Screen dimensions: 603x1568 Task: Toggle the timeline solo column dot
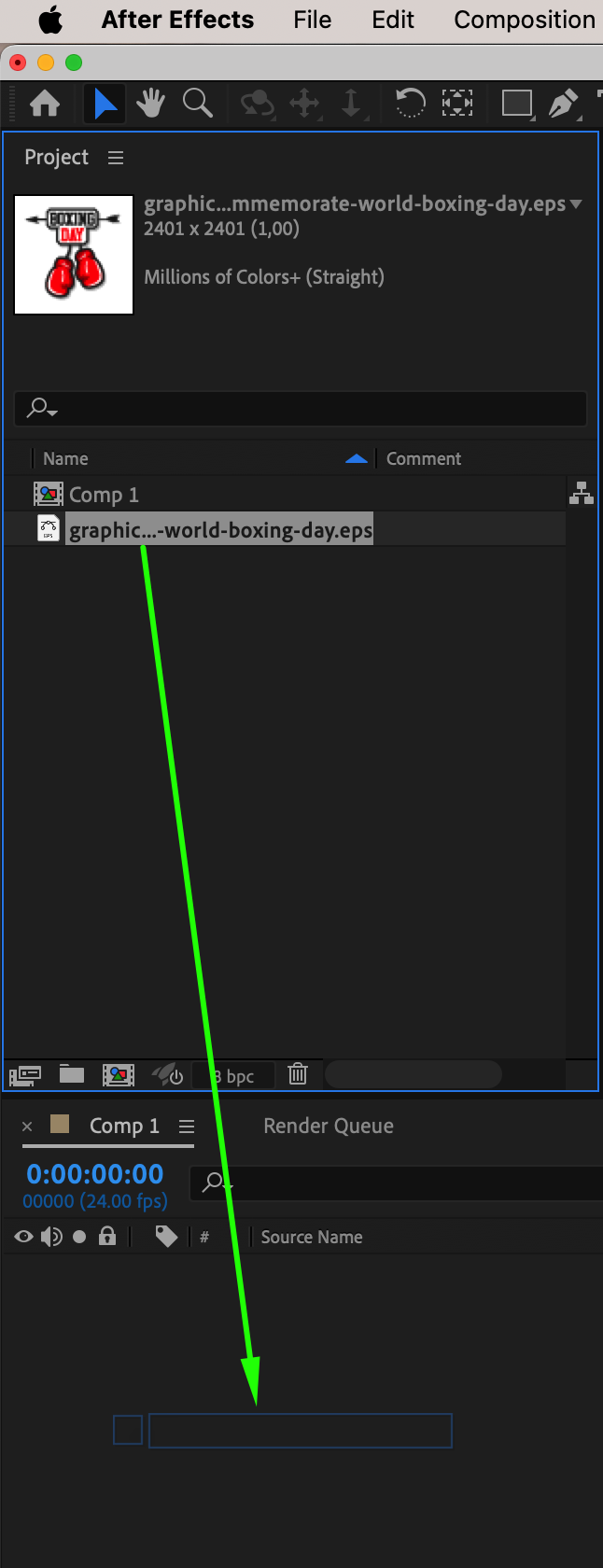point(79,1237)
